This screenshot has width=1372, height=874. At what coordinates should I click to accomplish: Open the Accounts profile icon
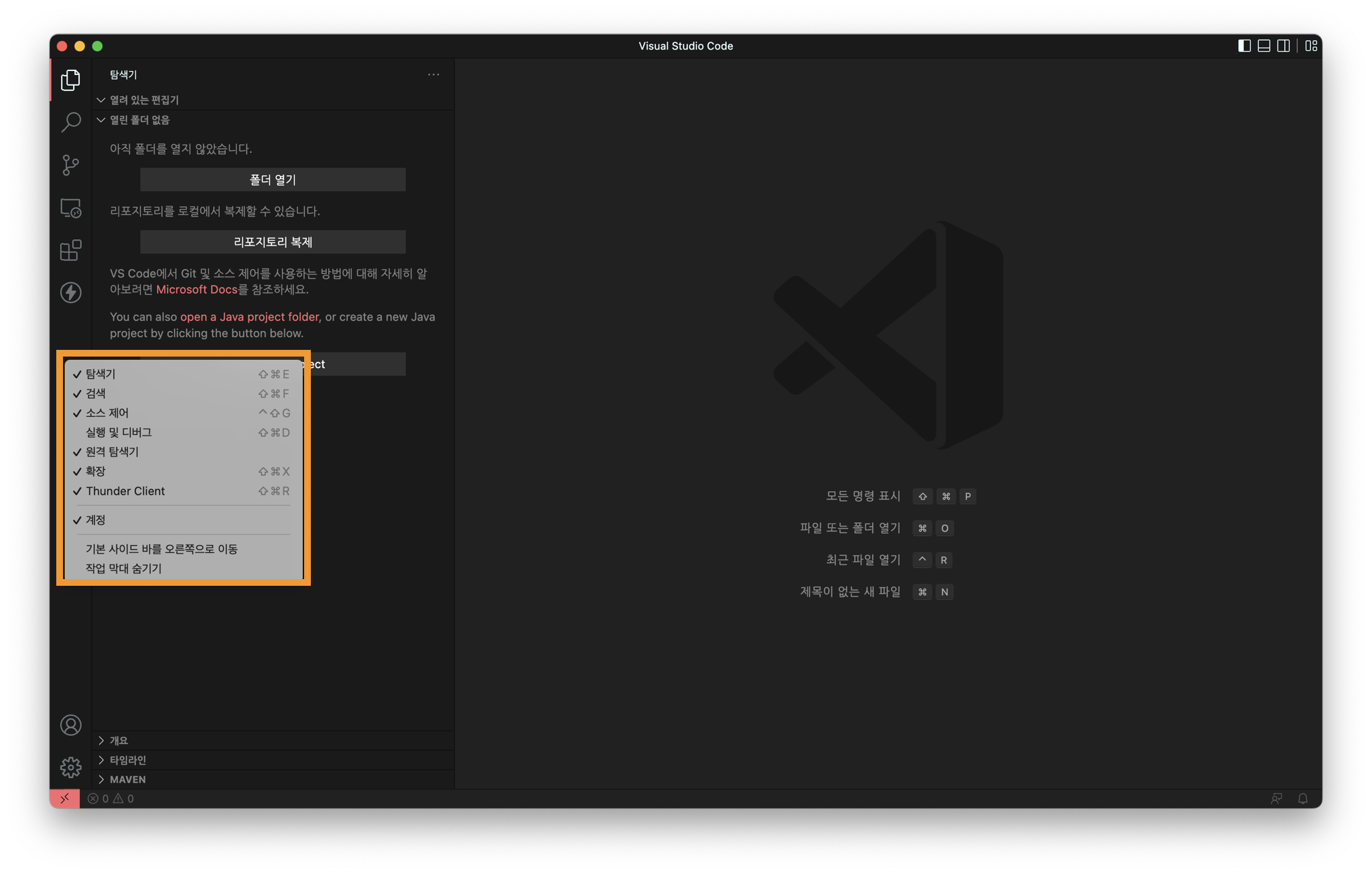click(70, 725)
